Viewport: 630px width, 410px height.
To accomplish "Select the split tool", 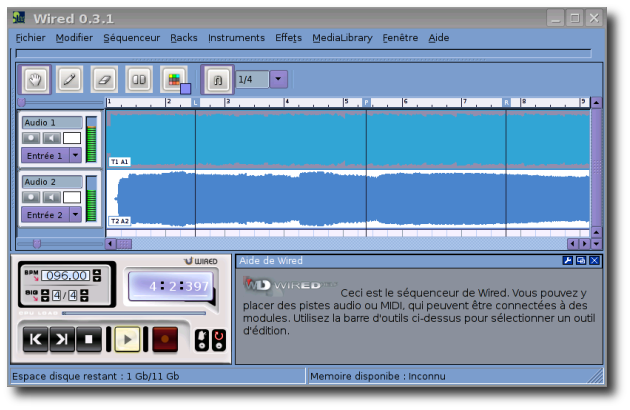I will [139, 80].
